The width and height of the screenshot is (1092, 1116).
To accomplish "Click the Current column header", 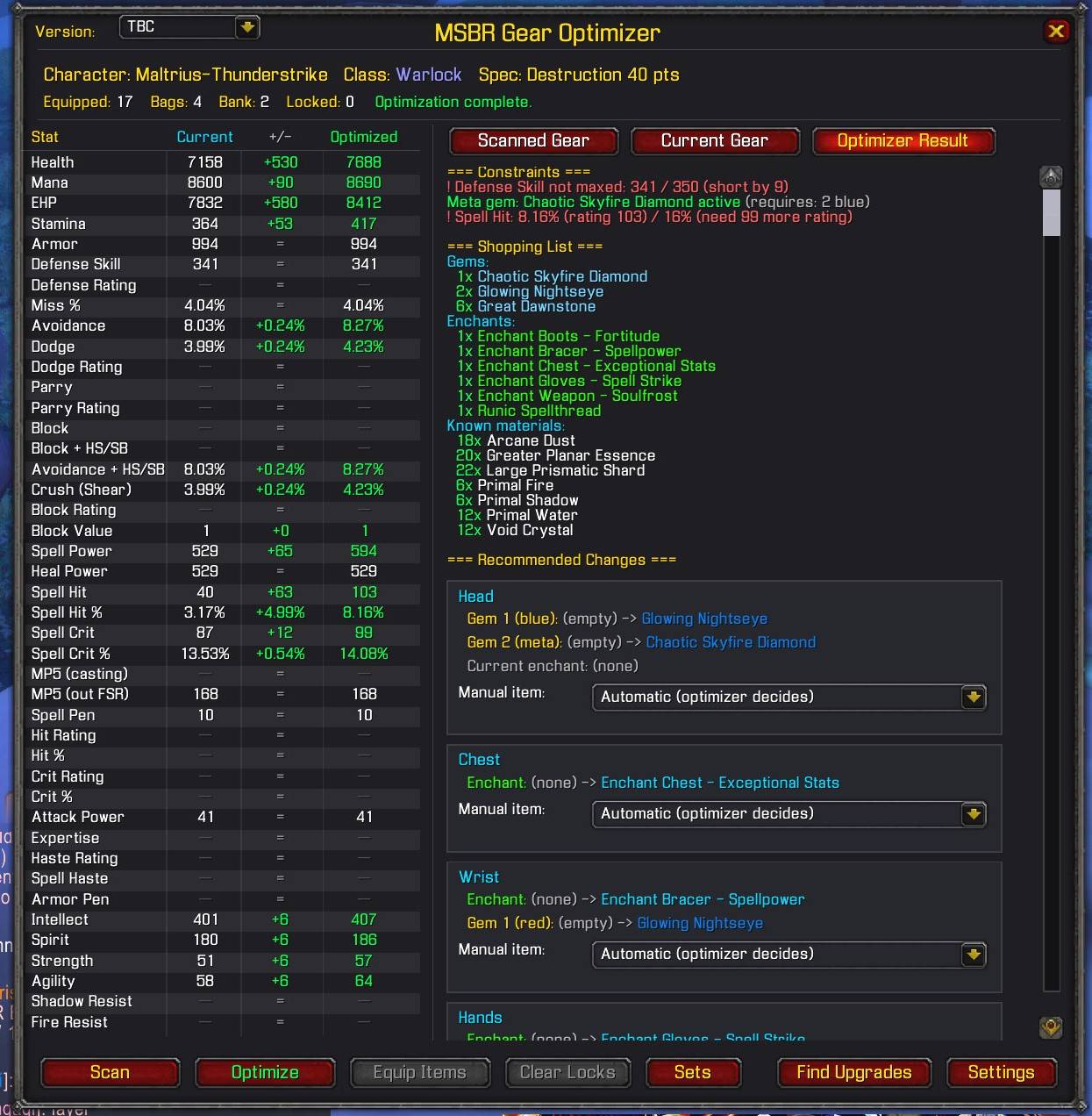I will coord(204,137).
